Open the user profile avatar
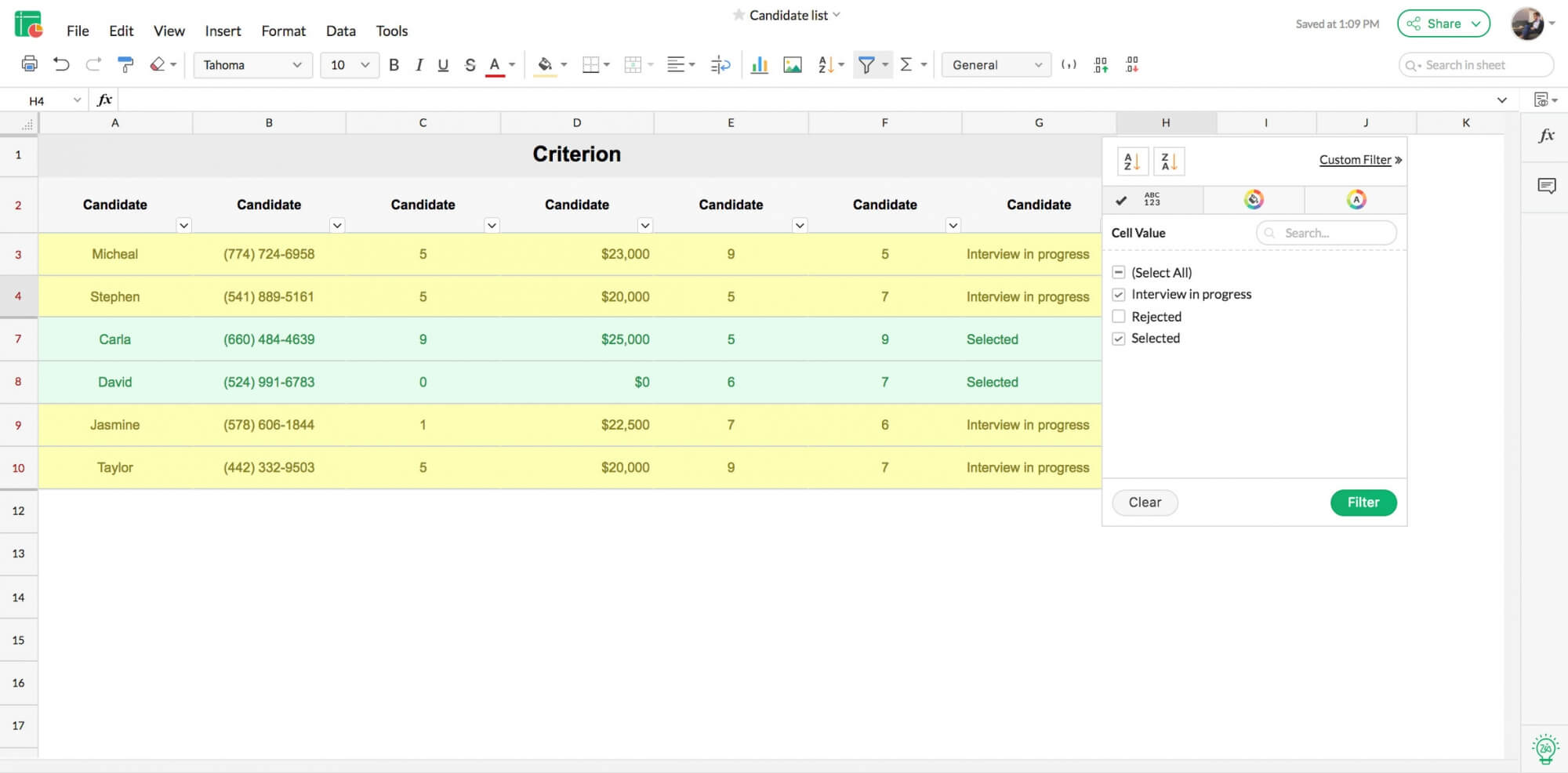Viewport: 1568px width, 773px height. coord(1527,24)
